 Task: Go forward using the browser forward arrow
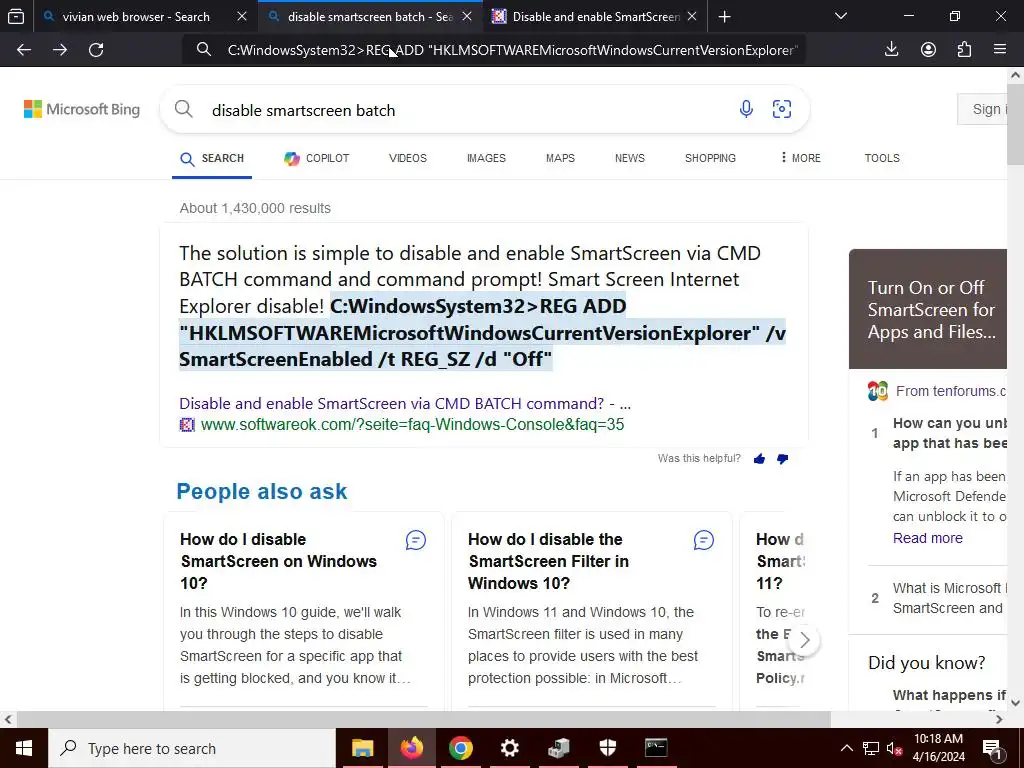coord(60,50)
